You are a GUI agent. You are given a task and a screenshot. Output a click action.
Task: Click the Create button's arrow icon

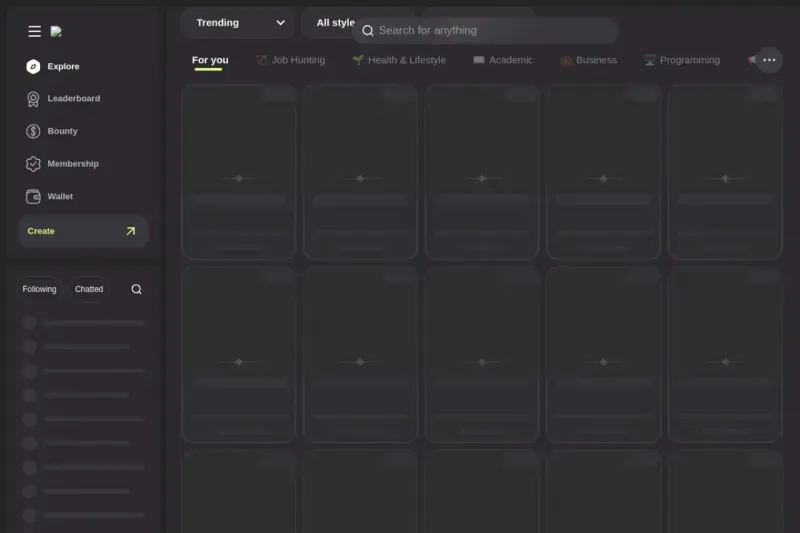coord(131,231)
